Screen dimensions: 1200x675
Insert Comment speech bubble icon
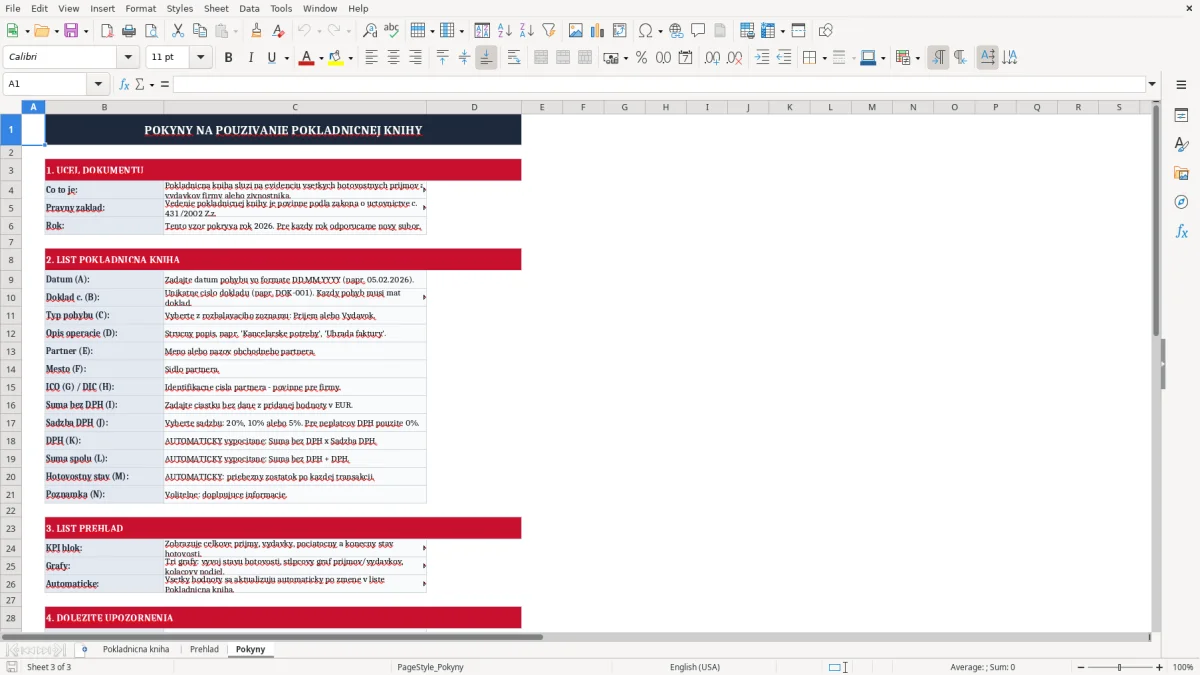point(698,31)
